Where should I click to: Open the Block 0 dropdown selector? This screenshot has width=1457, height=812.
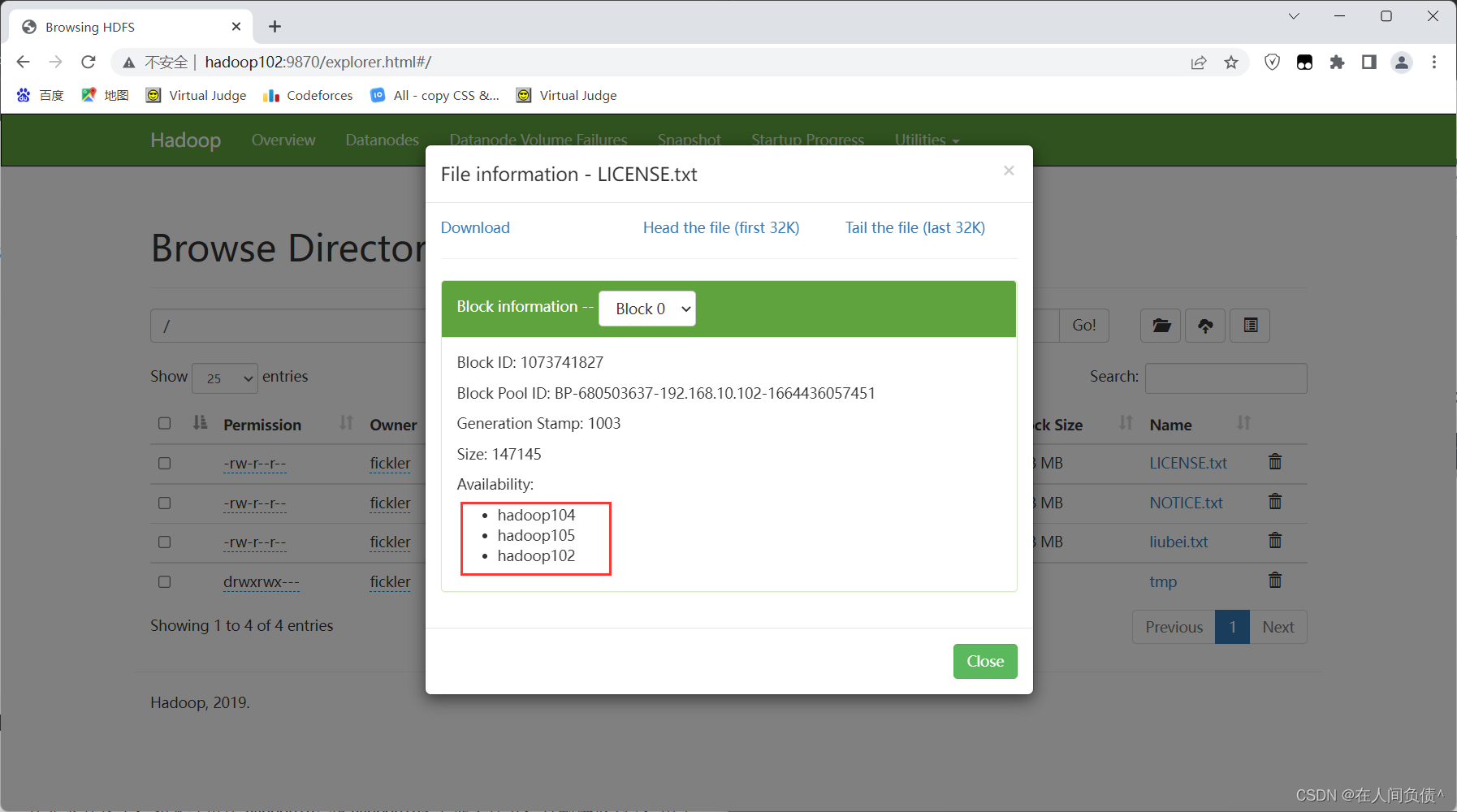tap(647, 309)
